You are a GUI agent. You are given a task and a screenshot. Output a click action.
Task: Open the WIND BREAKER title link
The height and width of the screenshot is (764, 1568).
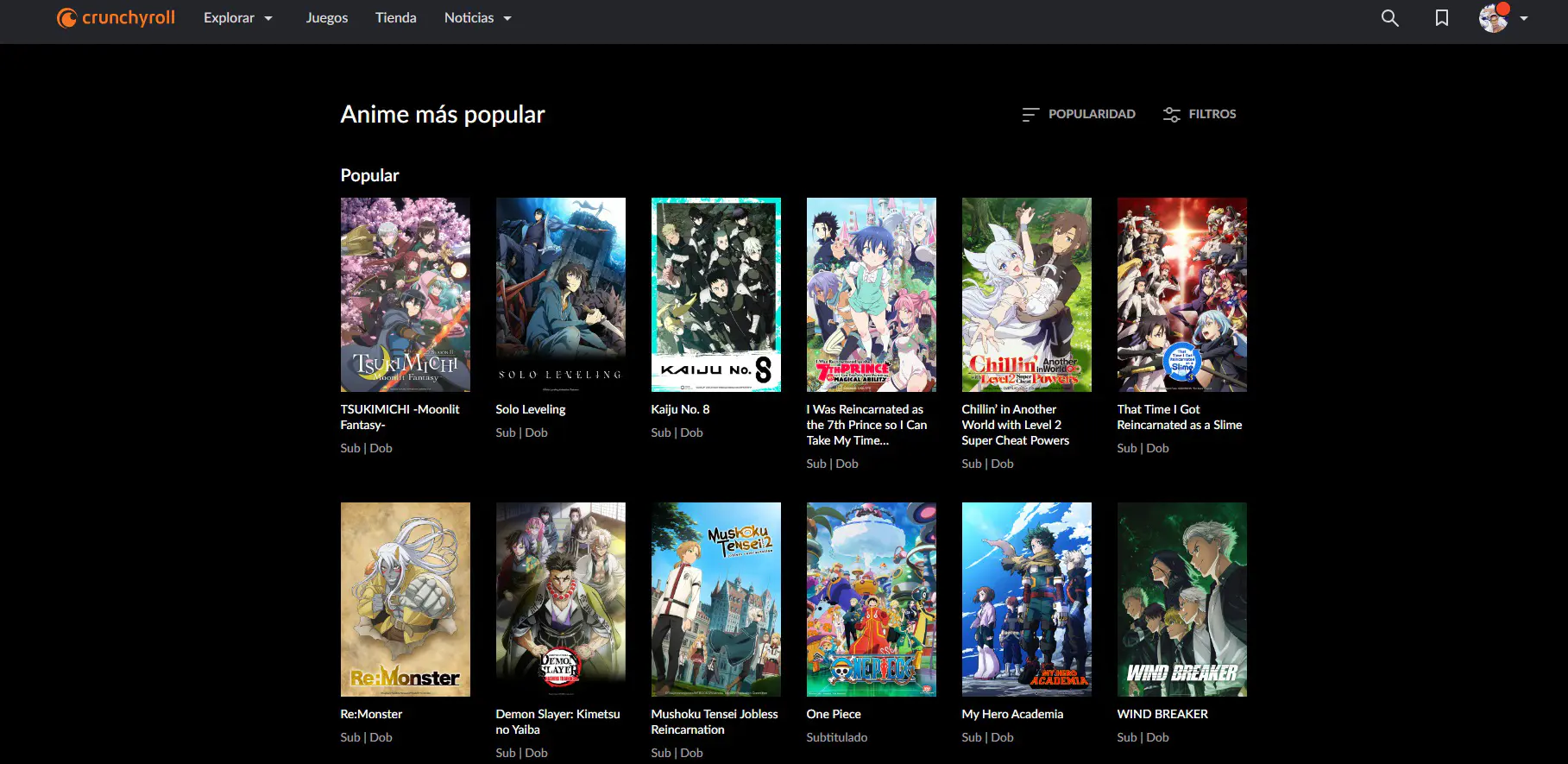click(x=1162, y=714)
